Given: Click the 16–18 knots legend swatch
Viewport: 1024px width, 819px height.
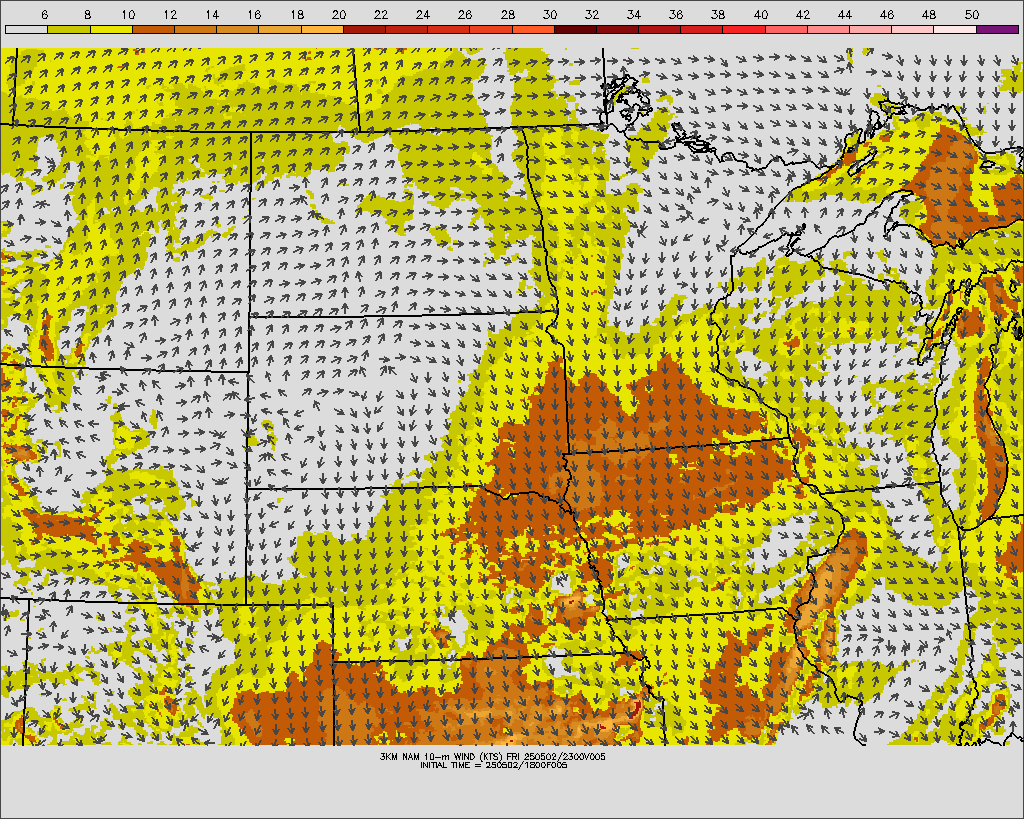Looking at the screenshot, I should click(x=280, y=29).
